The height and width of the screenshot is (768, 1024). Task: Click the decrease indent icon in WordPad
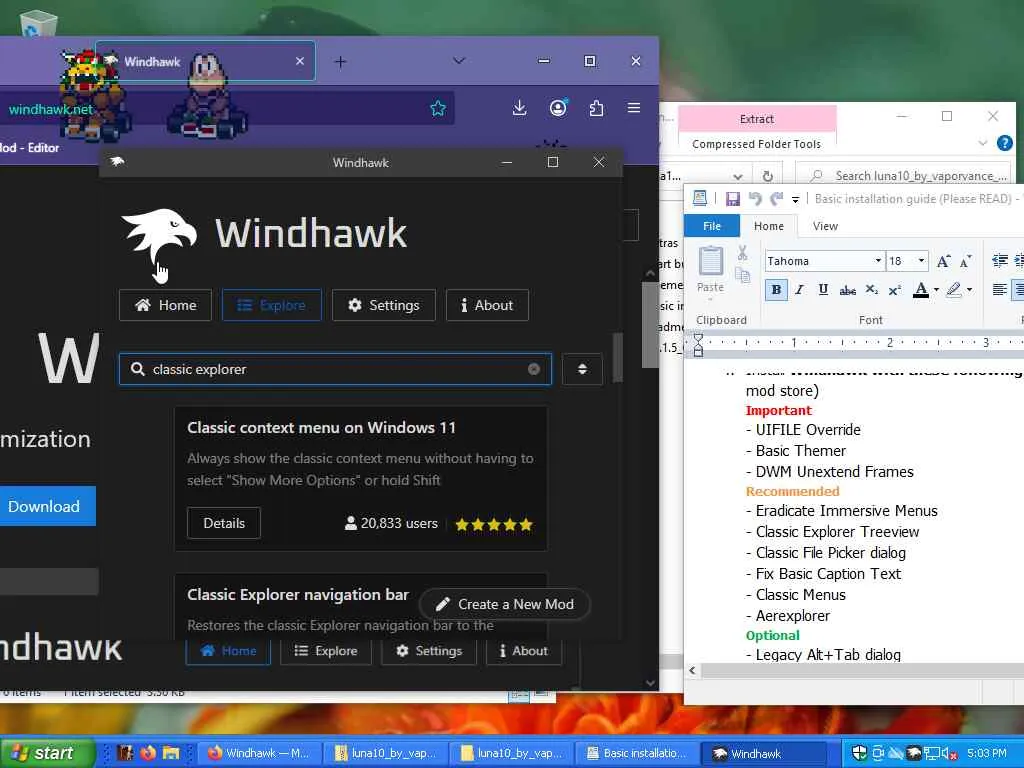pyautogui.click(x=999, y=261)
